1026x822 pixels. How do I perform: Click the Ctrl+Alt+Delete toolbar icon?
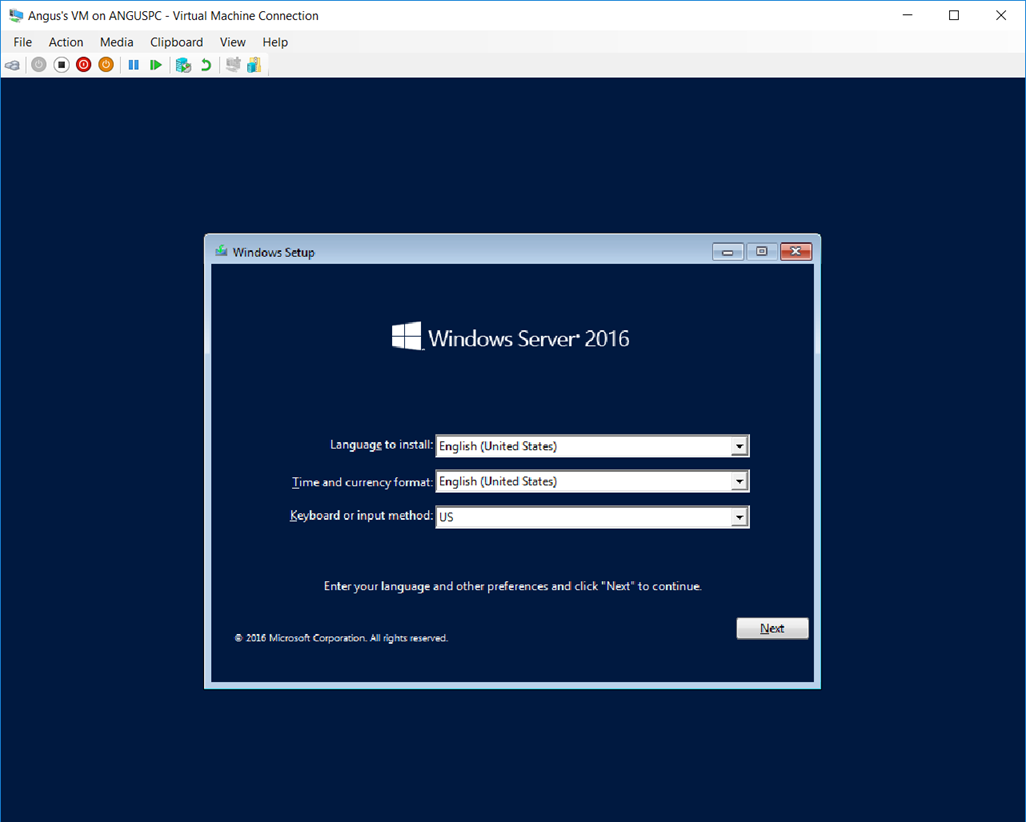click(x=12, y=65)
